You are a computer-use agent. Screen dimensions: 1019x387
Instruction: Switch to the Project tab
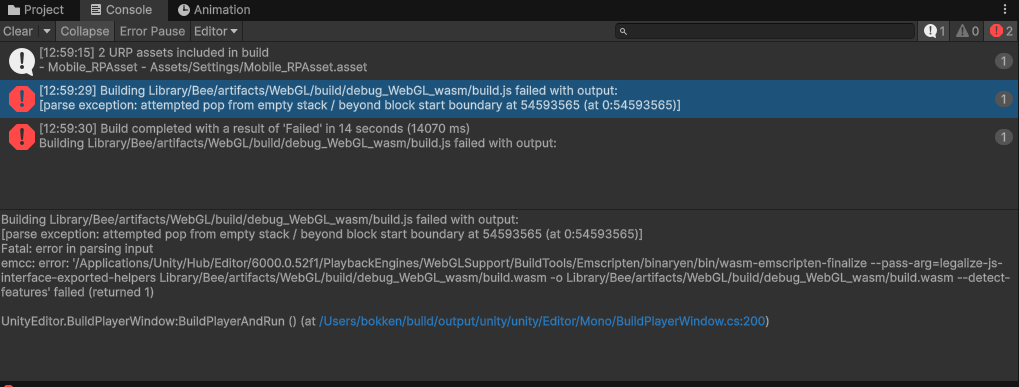tap(36, 10)
